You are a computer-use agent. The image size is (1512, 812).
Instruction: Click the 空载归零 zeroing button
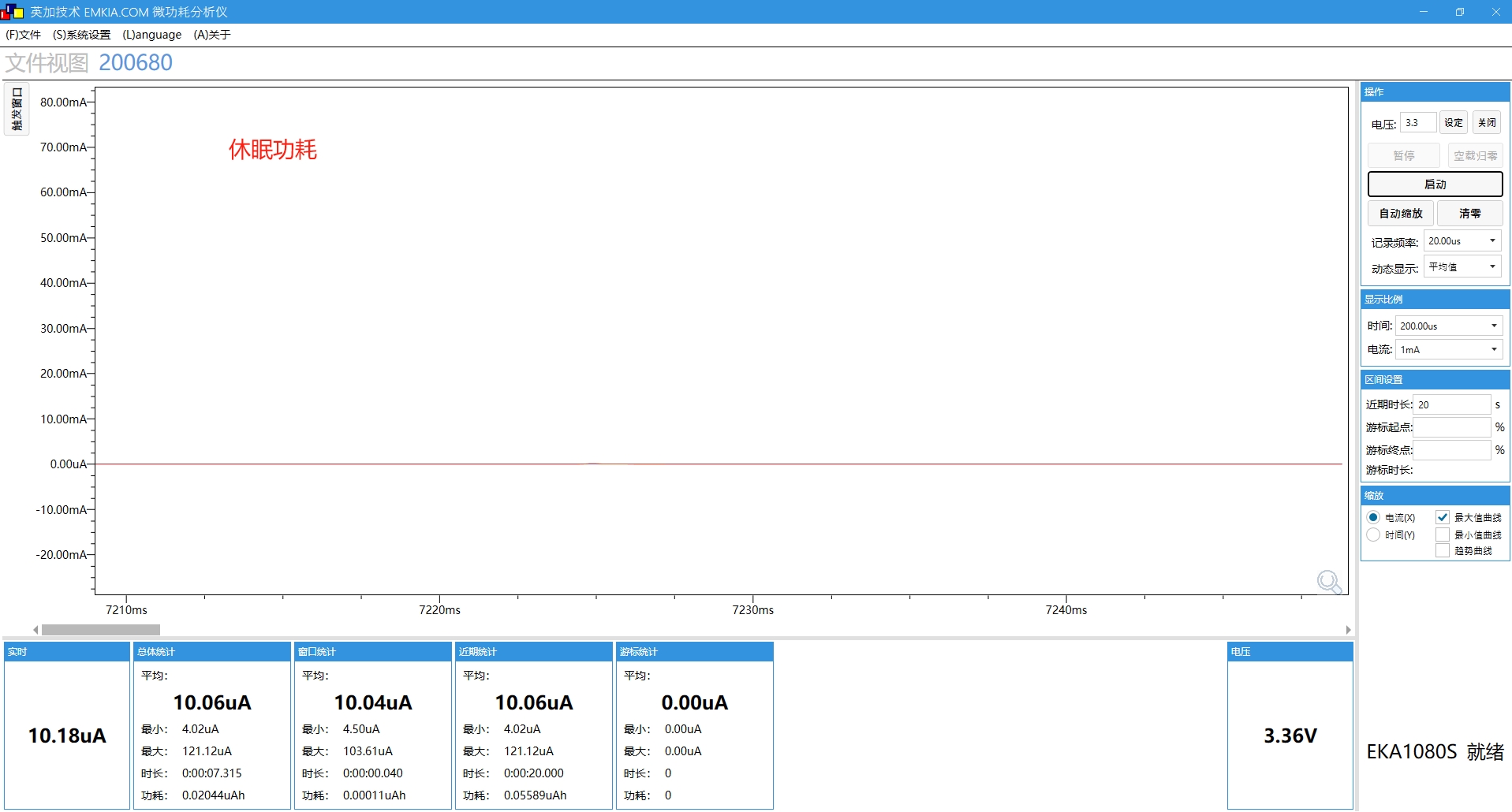1475,156
